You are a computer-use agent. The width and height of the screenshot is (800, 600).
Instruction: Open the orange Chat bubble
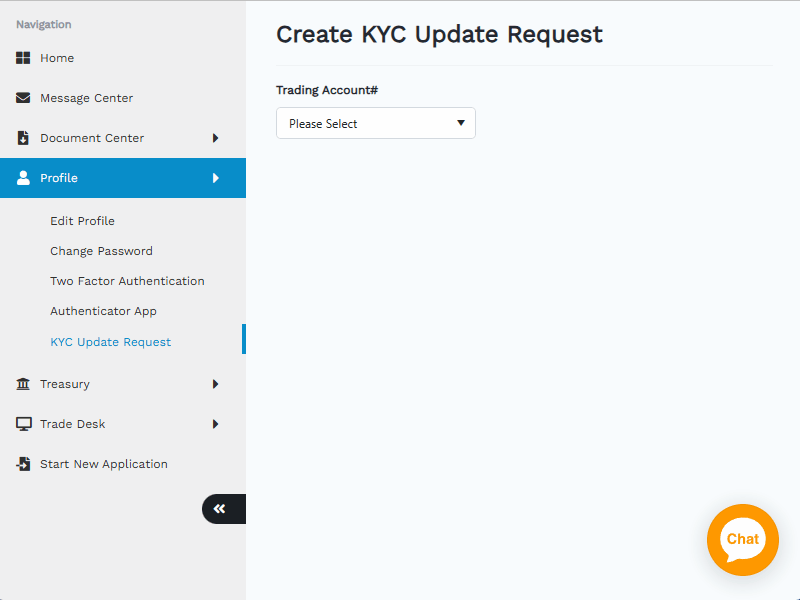pos(742,539)
